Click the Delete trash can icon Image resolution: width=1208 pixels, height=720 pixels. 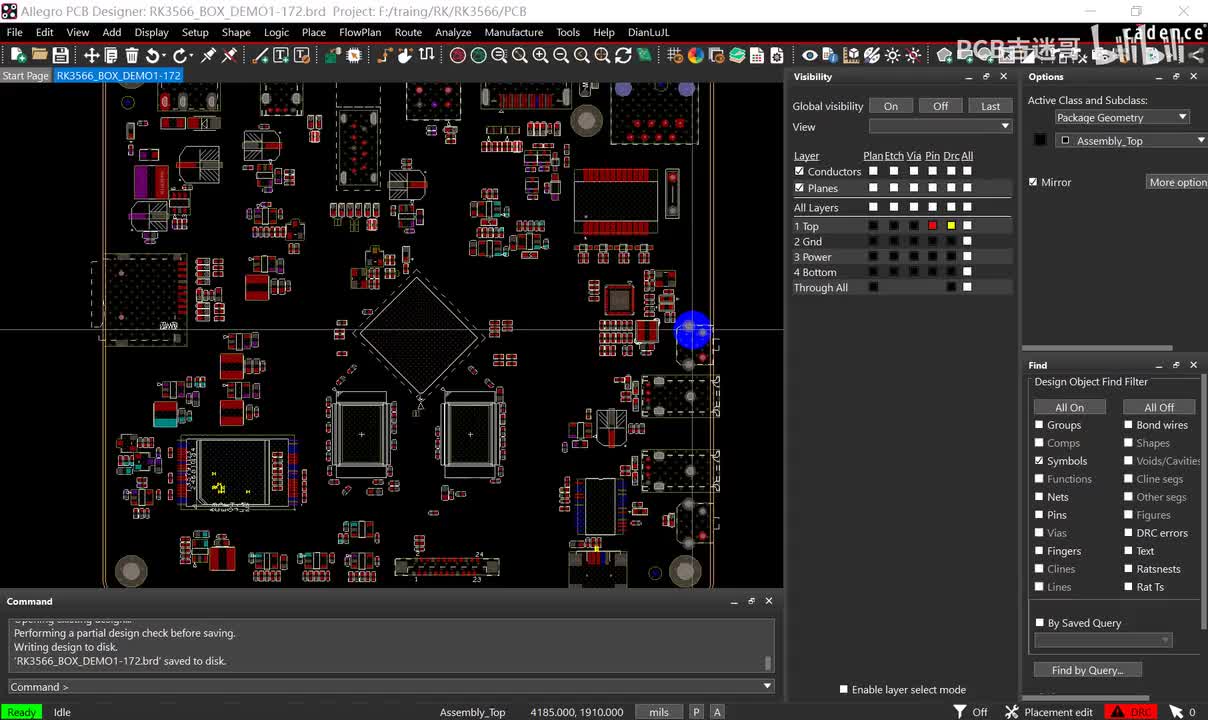(132, 55)
